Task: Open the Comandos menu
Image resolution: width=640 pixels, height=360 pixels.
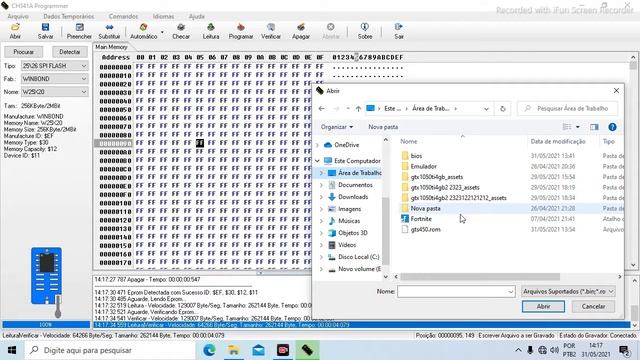Action: (123, 16)
